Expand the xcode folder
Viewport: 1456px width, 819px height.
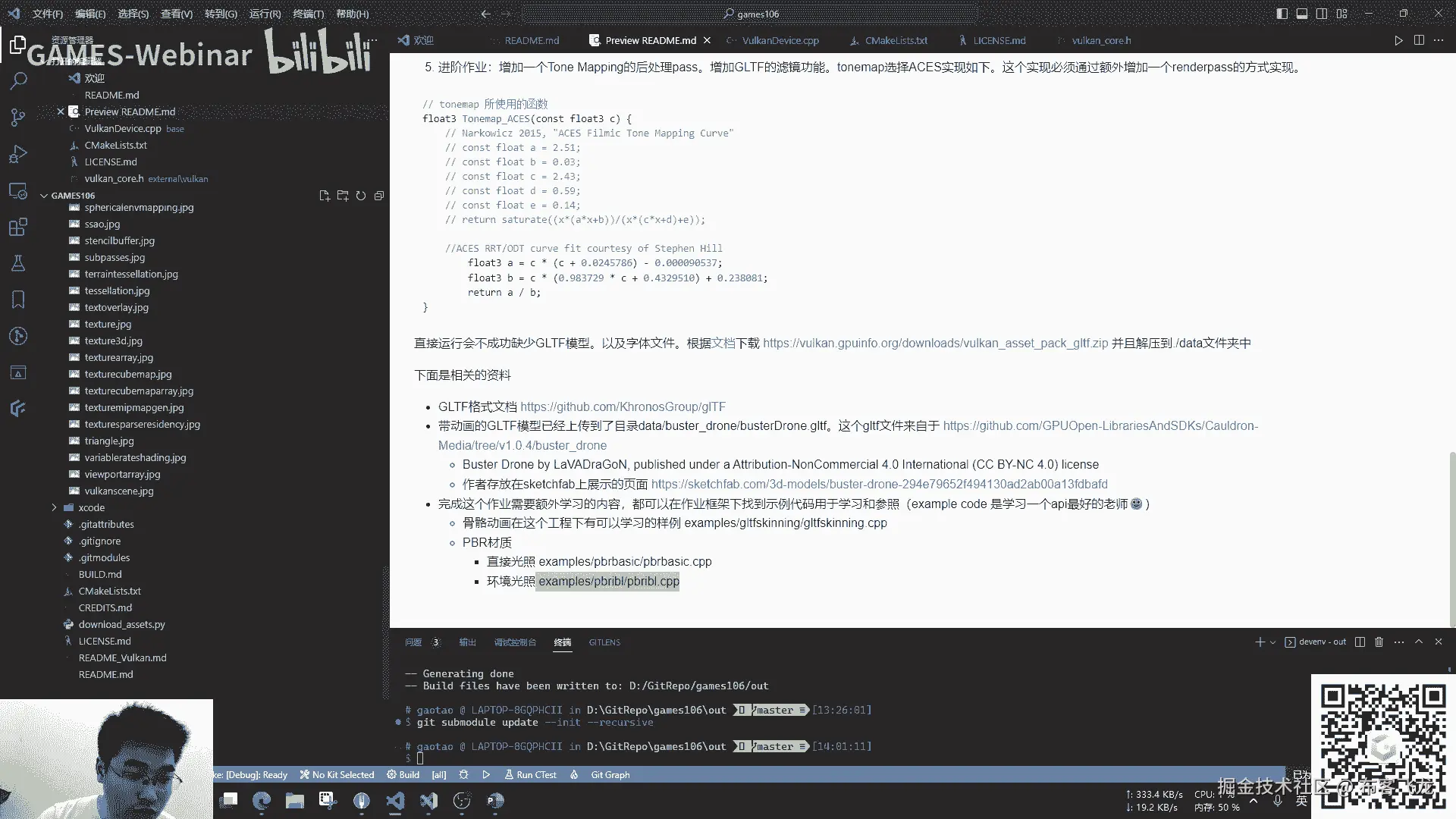pos(91,507)
